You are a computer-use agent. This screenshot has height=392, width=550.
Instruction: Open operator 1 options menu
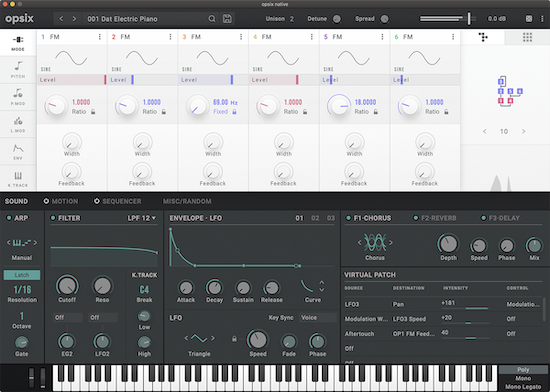[100, 37]
